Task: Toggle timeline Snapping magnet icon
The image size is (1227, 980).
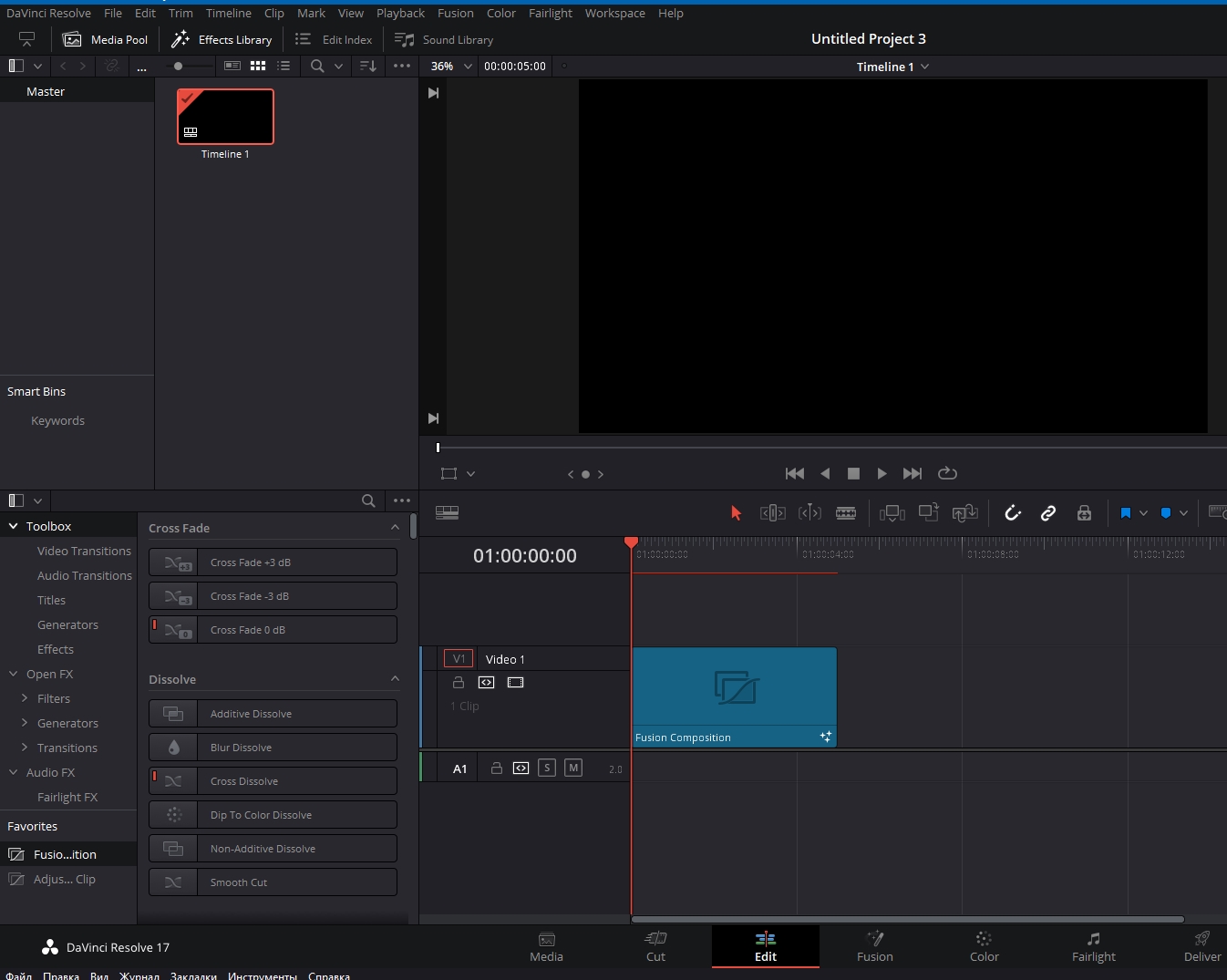Action: [x=1013, y=513]
